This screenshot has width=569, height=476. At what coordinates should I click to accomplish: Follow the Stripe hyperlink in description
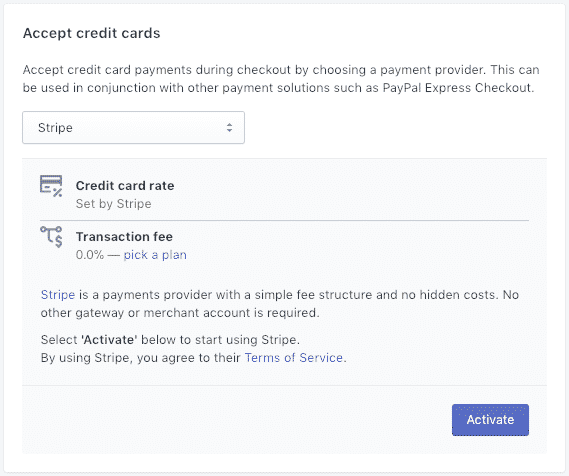point(58,295)
